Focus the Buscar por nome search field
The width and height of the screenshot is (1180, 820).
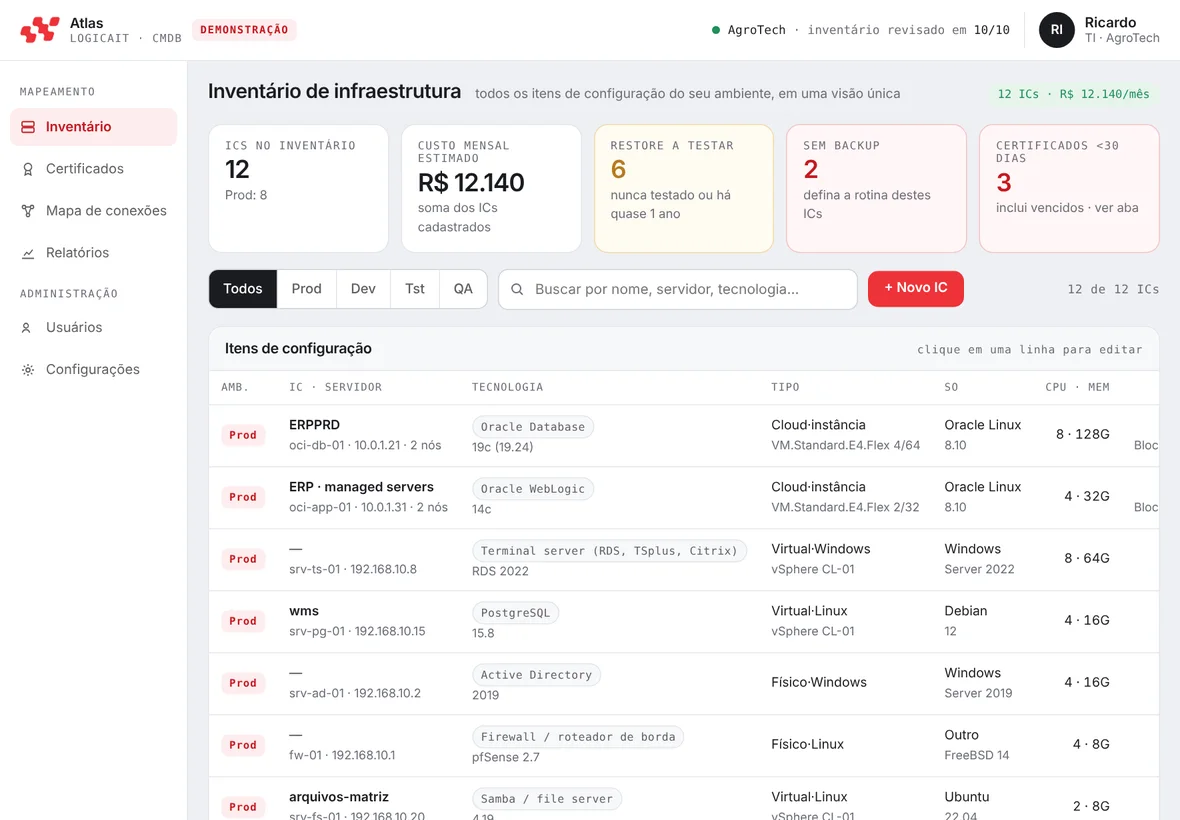tap(677, 289)
